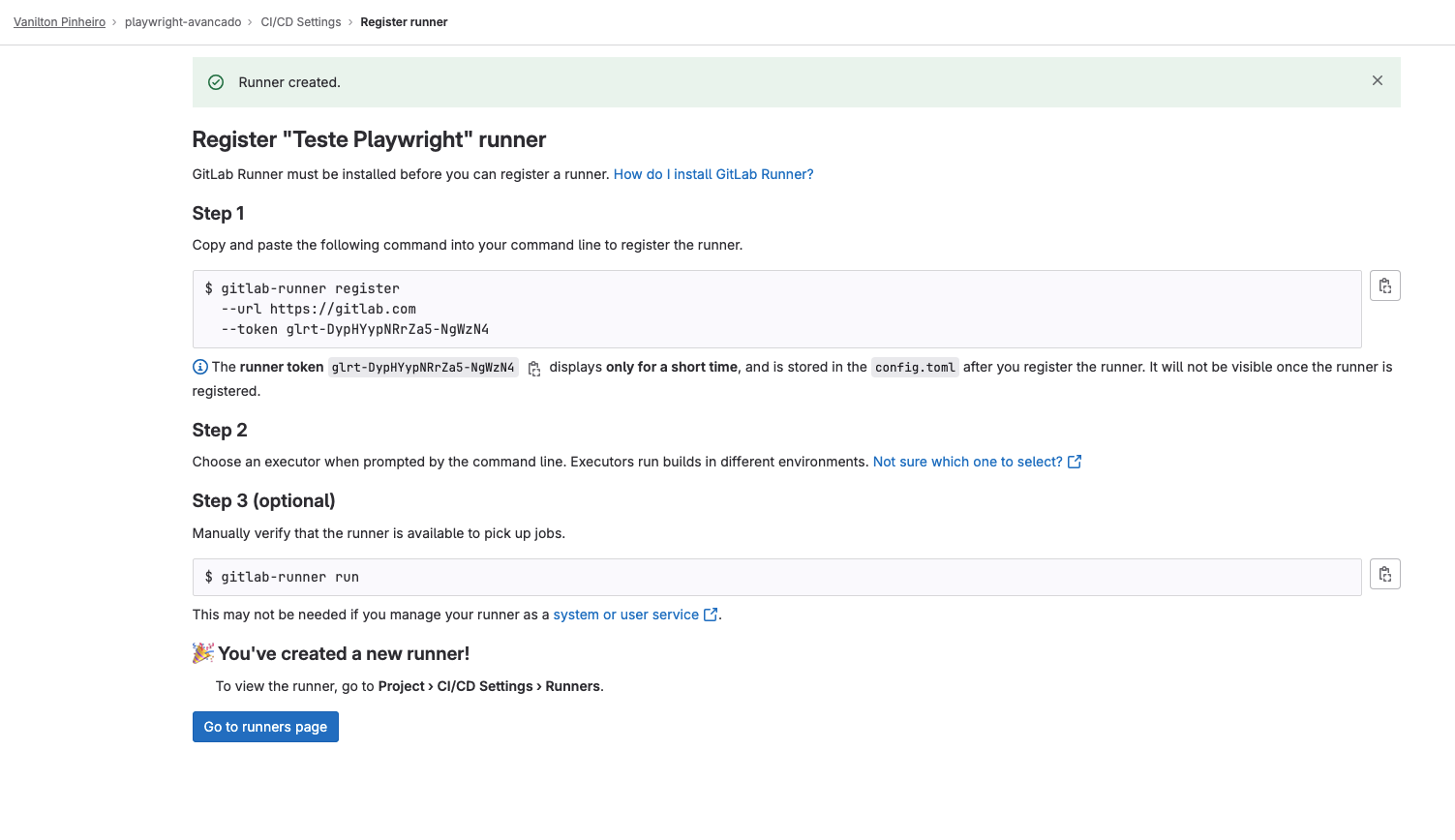The image size is (1455, 840).
Task: Open CI/CD Settings breadcrumb
Action: (x=301, y=22)
